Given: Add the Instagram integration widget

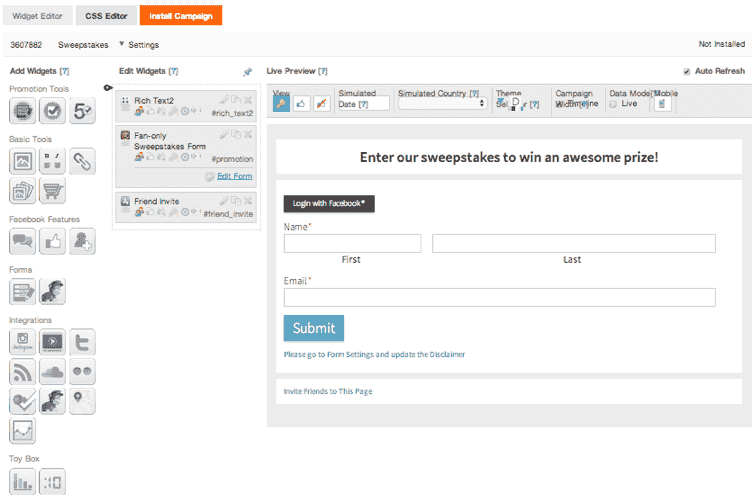Looking at the screenshot, I should click(x=22, y=342).
